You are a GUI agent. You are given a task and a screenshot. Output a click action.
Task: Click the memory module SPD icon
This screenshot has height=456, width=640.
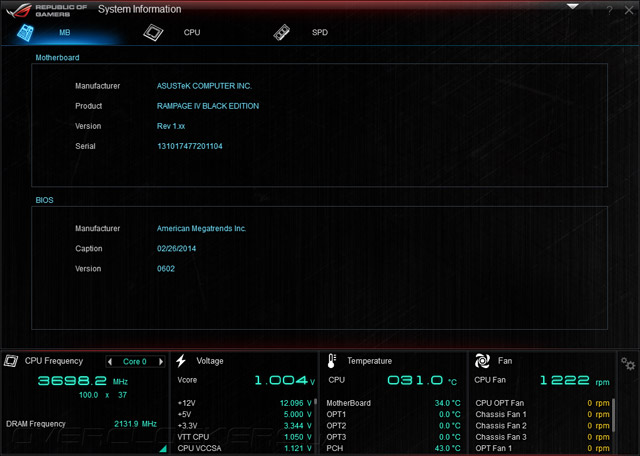pyautogui.click(x=282, y=33)
